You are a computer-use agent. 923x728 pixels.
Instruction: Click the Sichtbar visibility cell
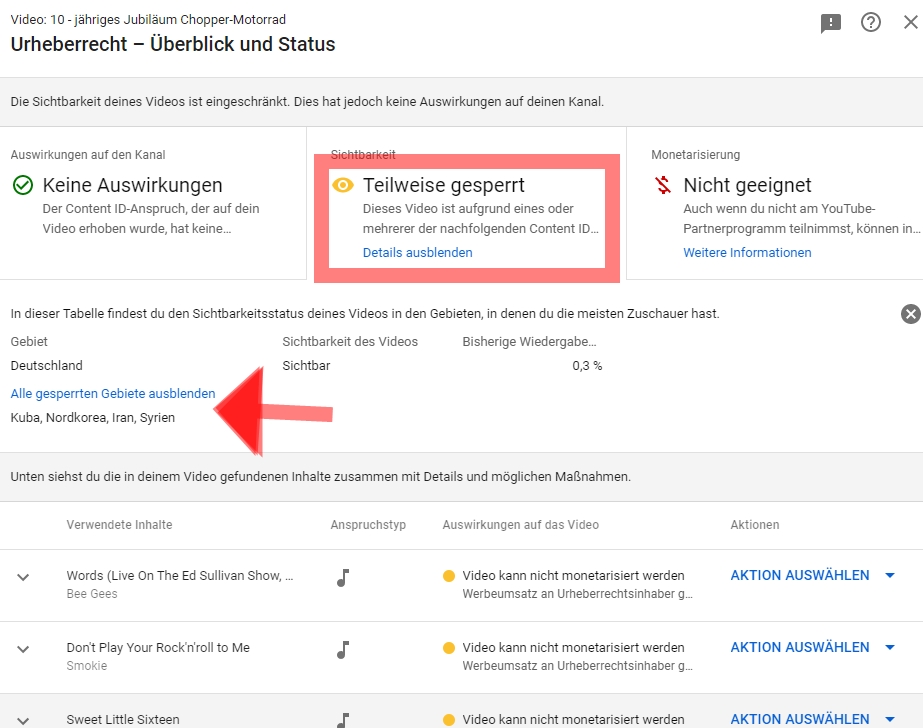(306, 365)
